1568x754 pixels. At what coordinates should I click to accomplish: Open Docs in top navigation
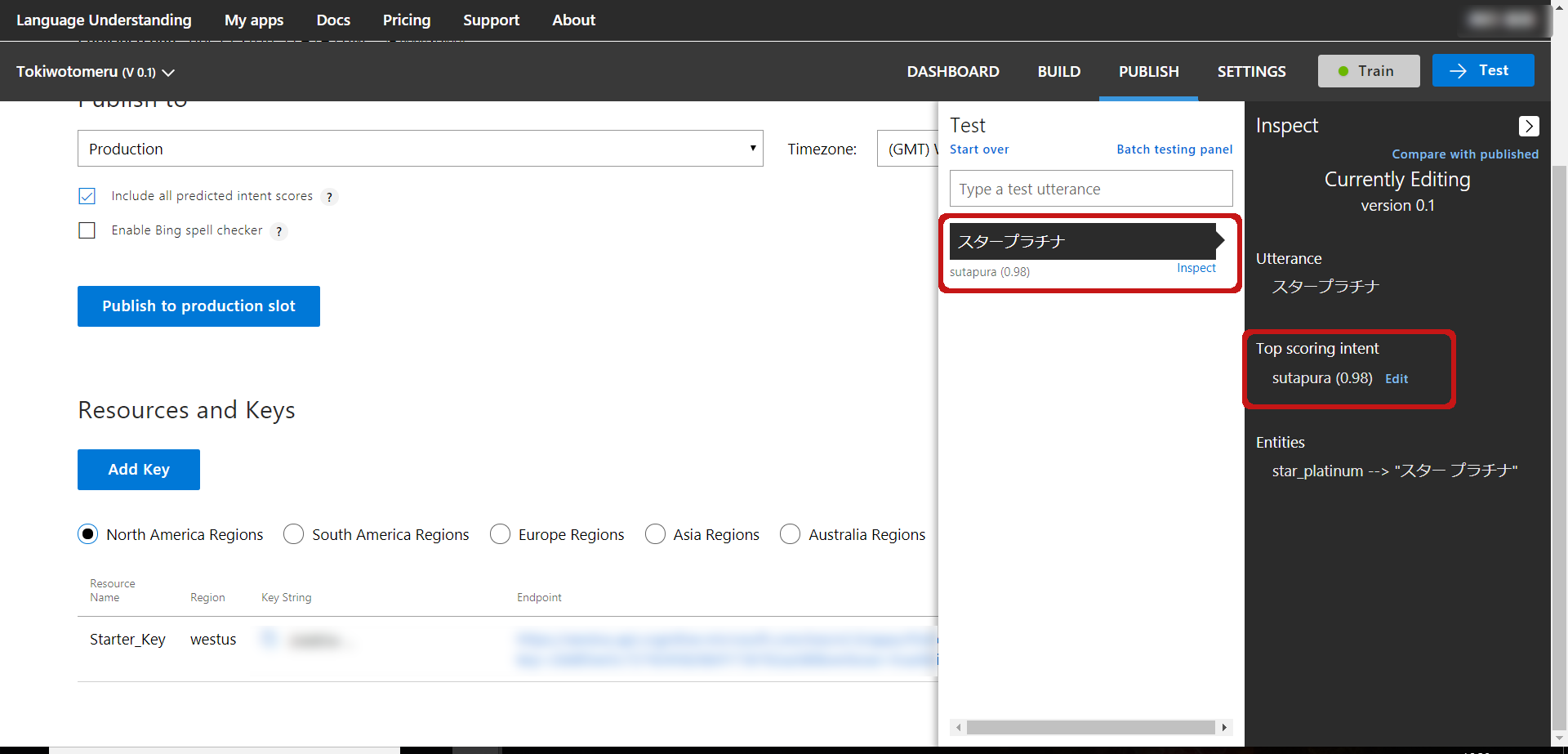coord(333,20)
